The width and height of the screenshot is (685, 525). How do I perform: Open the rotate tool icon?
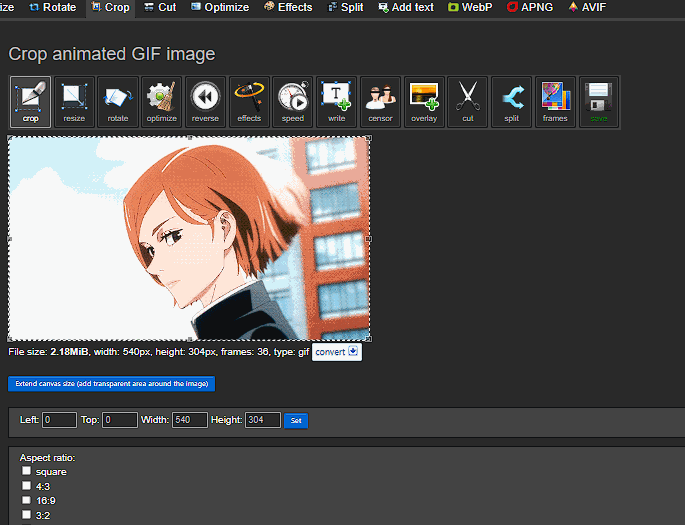point(118,102)
